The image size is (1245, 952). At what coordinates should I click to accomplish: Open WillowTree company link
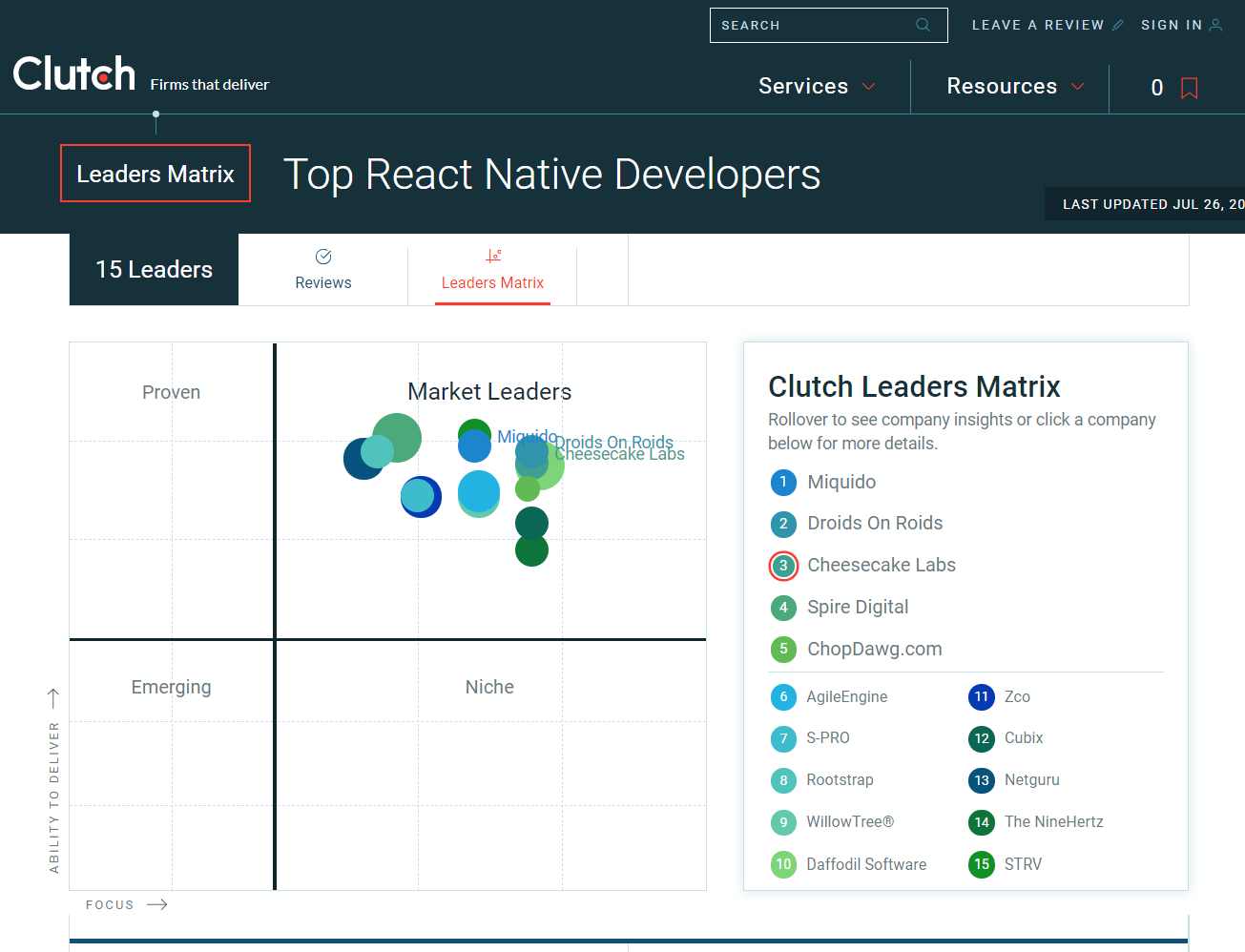(850, 821)
